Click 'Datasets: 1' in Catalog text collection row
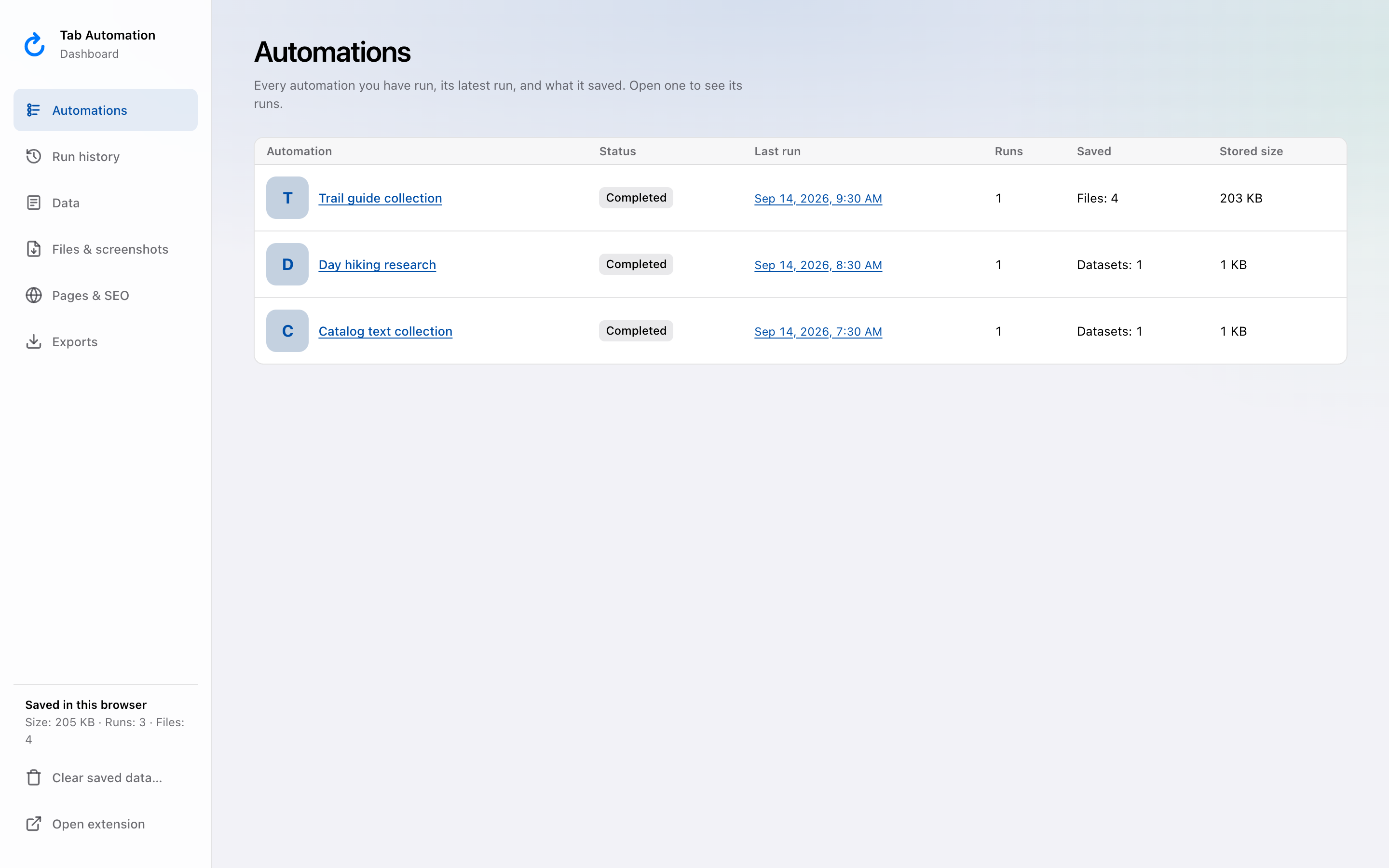This screenshot has width=1389, height=868. 1109,331
